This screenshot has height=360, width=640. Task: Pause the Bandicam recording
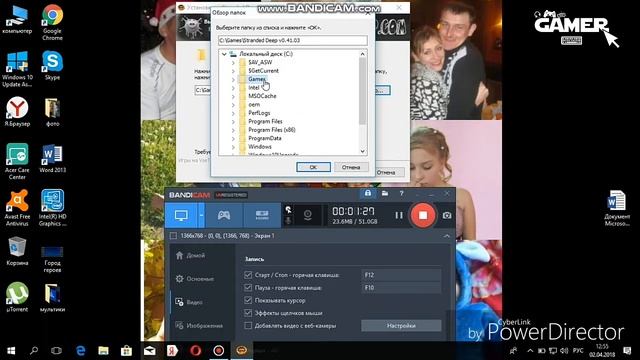(399, 215)
